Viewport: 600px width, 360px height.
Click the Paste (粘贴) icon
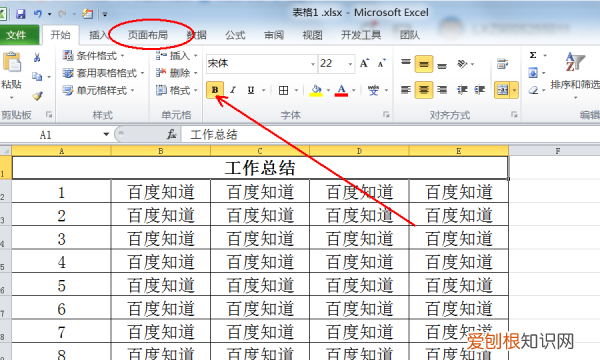11,62
